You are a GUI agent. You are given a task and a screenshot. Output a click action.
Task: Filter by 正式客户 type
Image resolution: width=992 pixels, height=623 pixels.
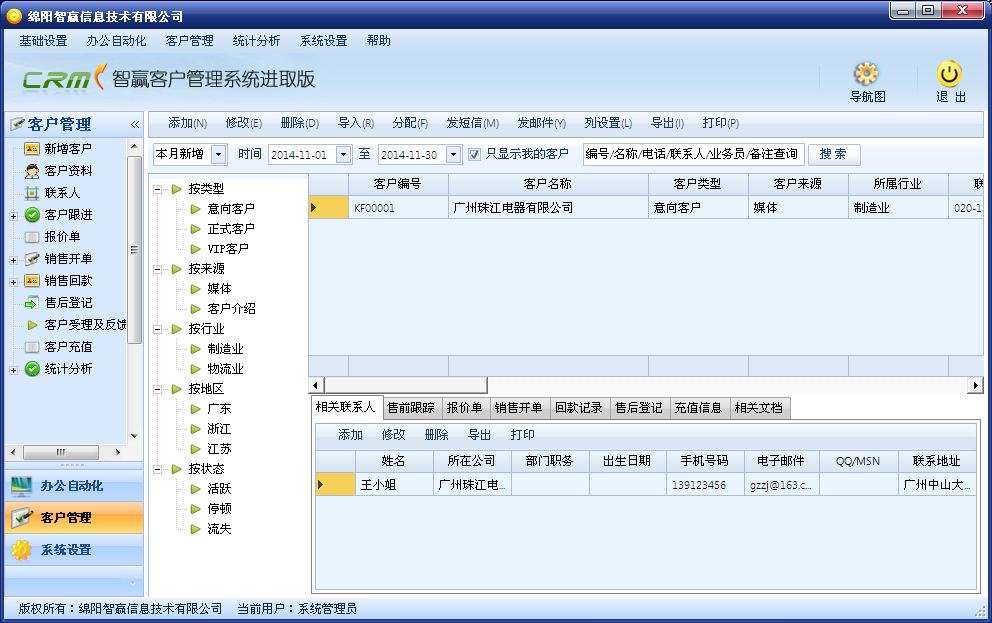(x=231, y=229)
